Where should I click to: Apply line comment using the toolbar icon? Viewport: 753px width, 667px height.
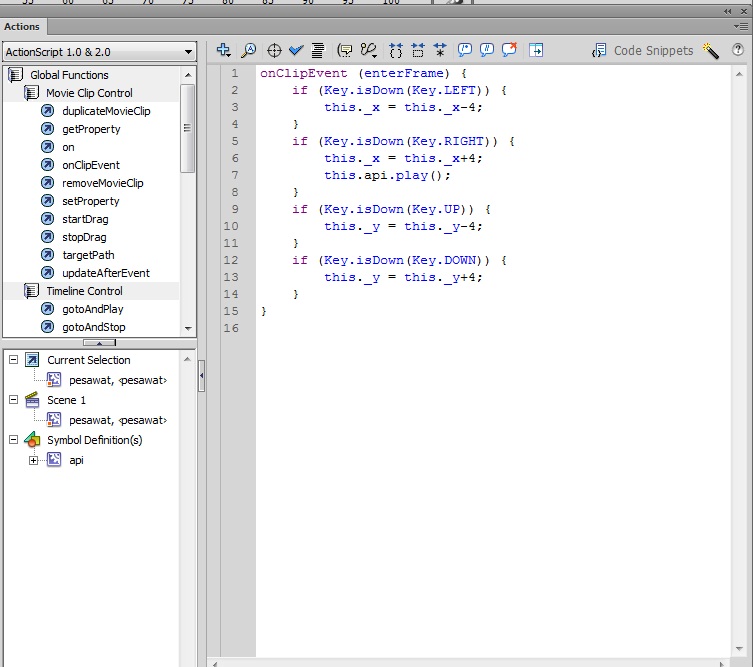(x=486, y=50)
